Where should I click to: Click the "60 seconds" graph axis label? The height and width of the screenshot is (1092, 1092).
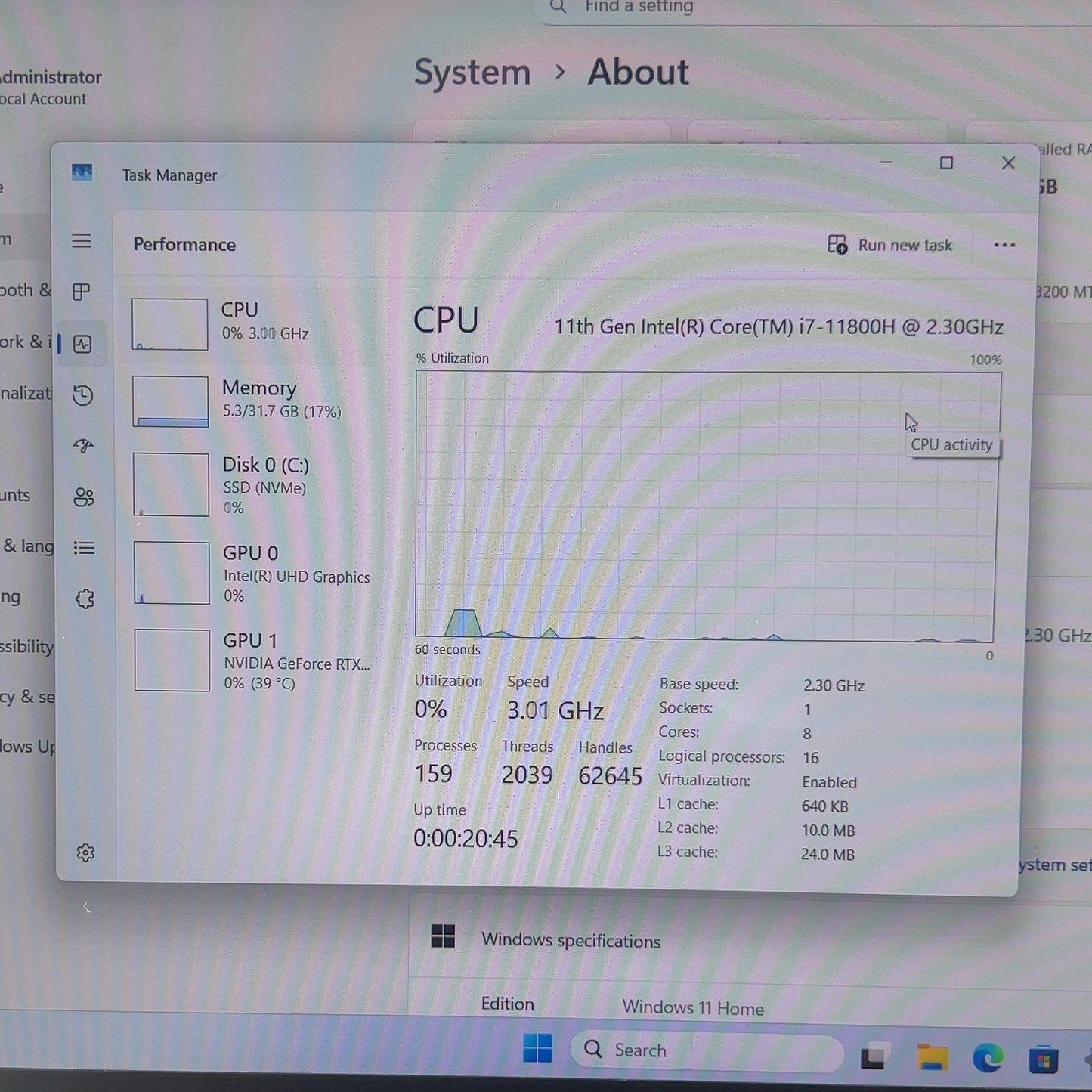click(x=447, y=649)
